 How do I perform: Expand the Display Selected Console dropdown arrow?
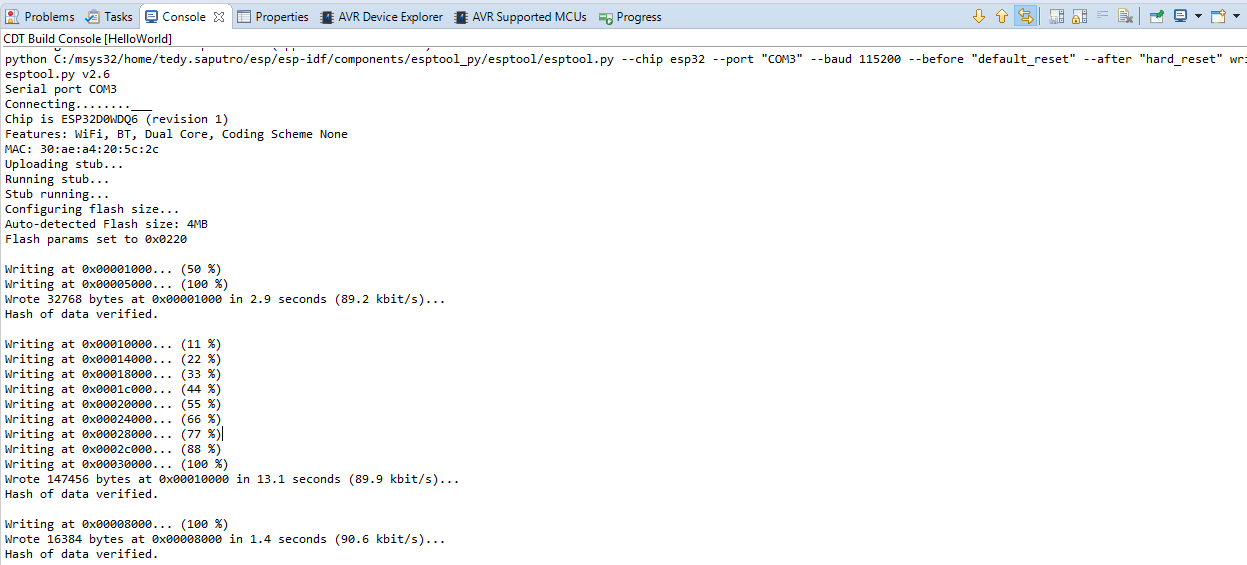pos(1197,16)
